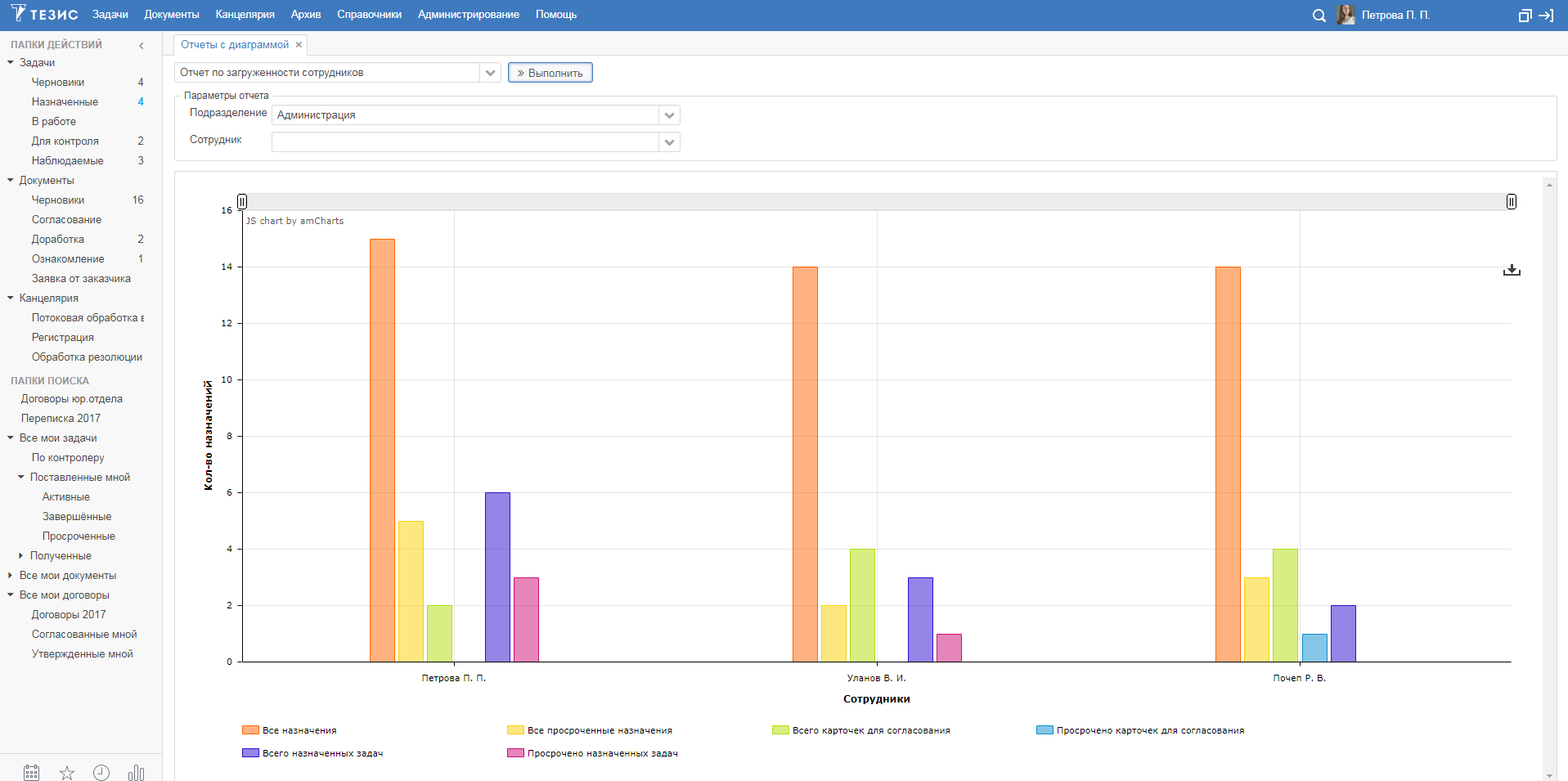This screenshot has width=1568, height=781.
Task: Open favorites star icon in bottom bar
Action: [67, 772]
